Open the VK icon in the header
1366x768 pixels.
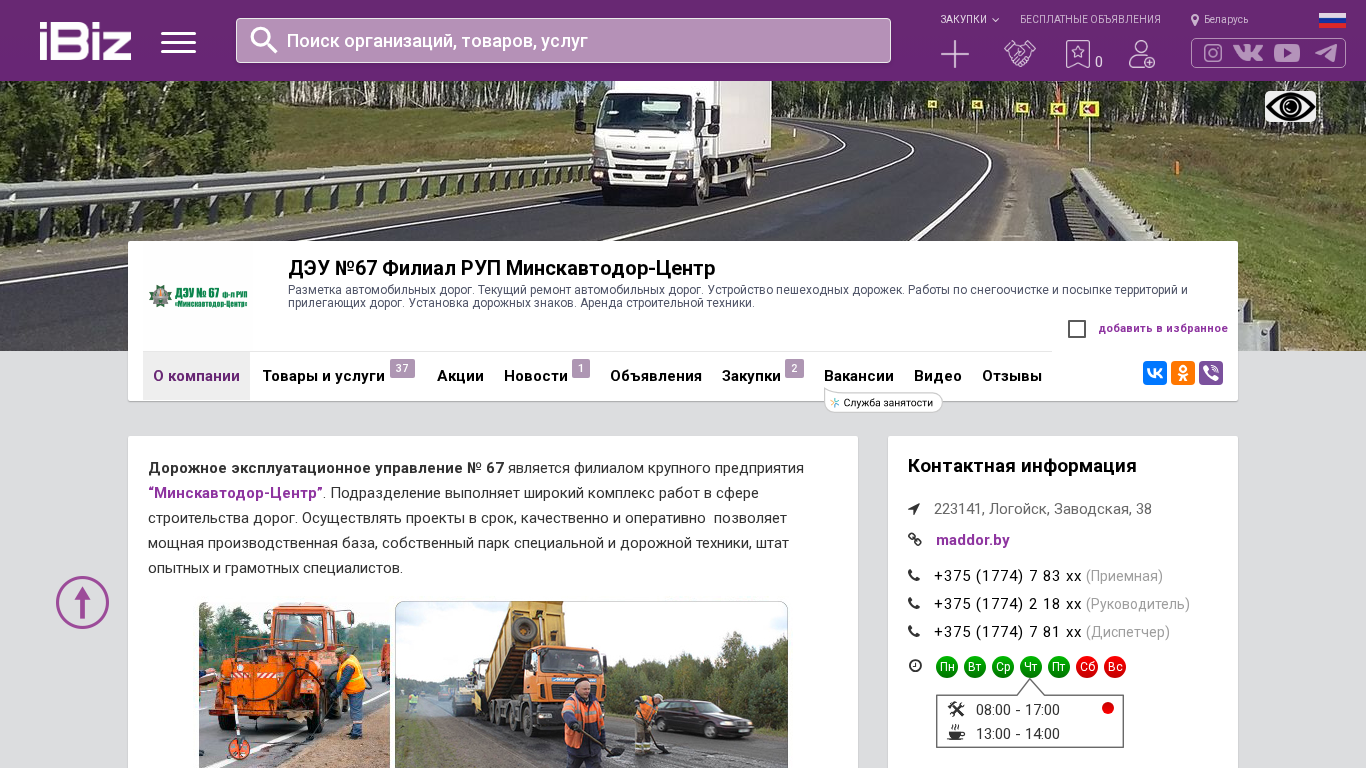pyautogui.click(x=1248, y=53)
